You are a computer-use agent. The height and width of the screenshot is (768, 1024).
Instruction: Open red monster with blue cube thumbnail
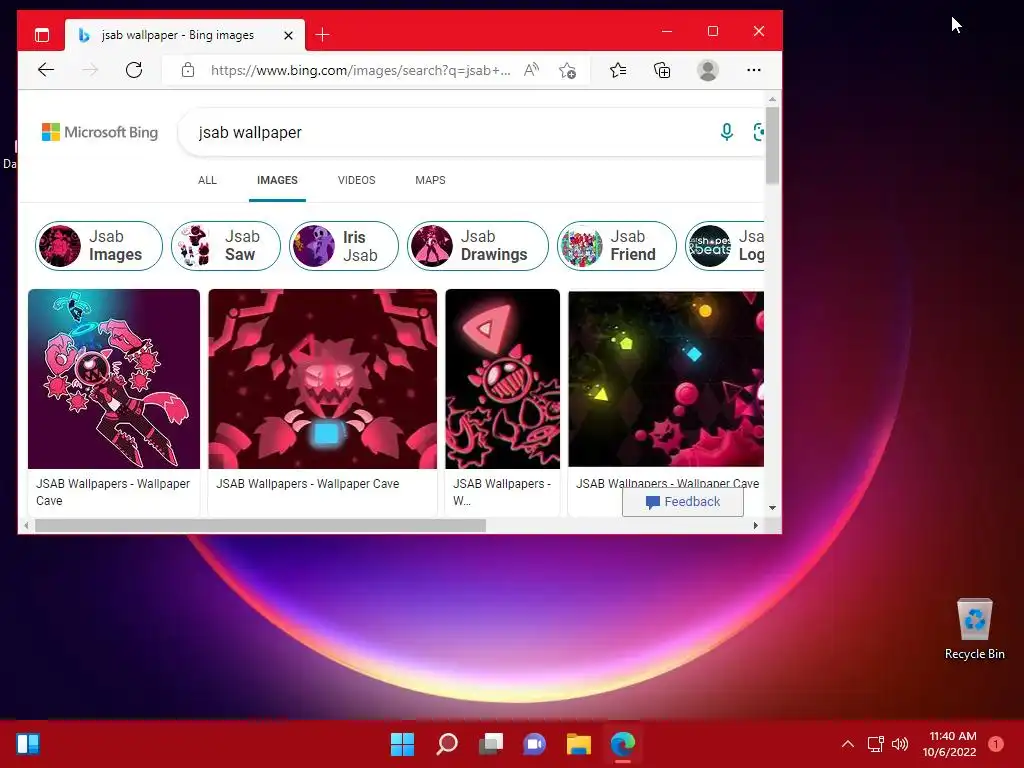click(323, 379)
